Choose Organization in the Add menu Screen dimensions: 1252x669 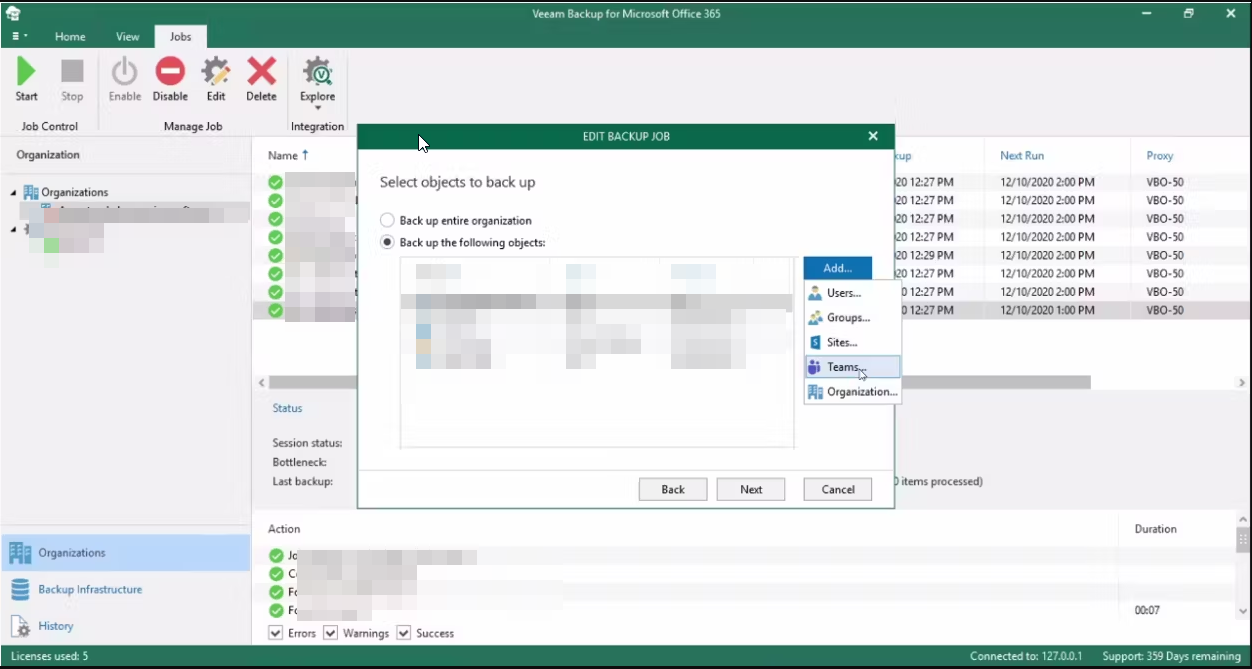coord(853,392)
